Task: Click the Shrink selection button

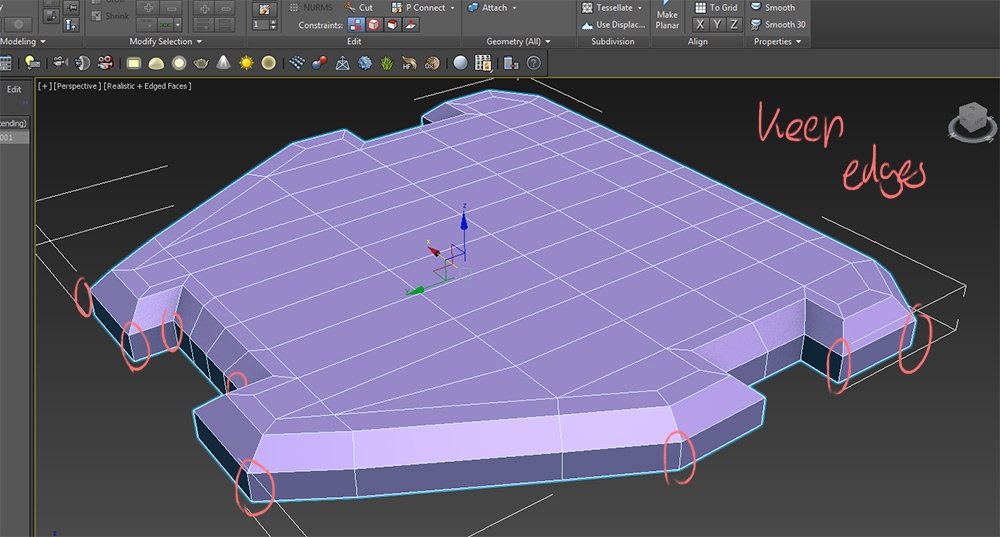Action: pyautogui.click(x=110, y=16)
